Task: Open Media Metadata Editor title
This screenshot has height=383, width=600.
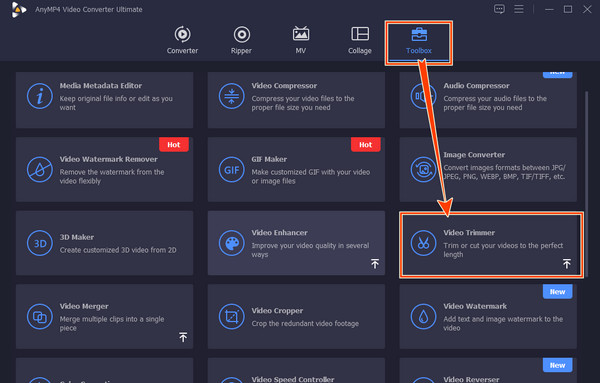Action: [101, 86]
